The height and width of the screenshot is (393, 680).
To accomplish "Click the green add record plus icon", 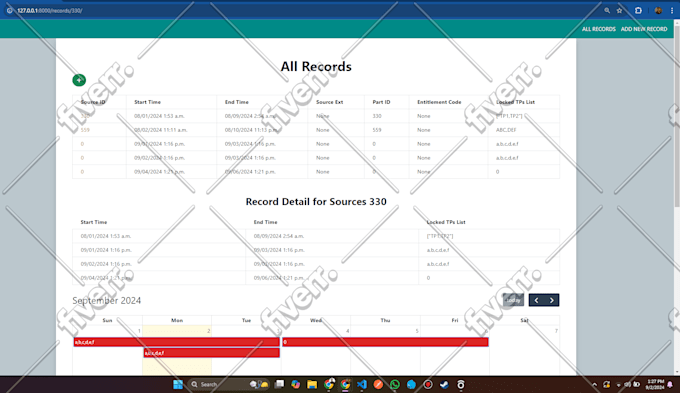I will click(x=79, y=80).
